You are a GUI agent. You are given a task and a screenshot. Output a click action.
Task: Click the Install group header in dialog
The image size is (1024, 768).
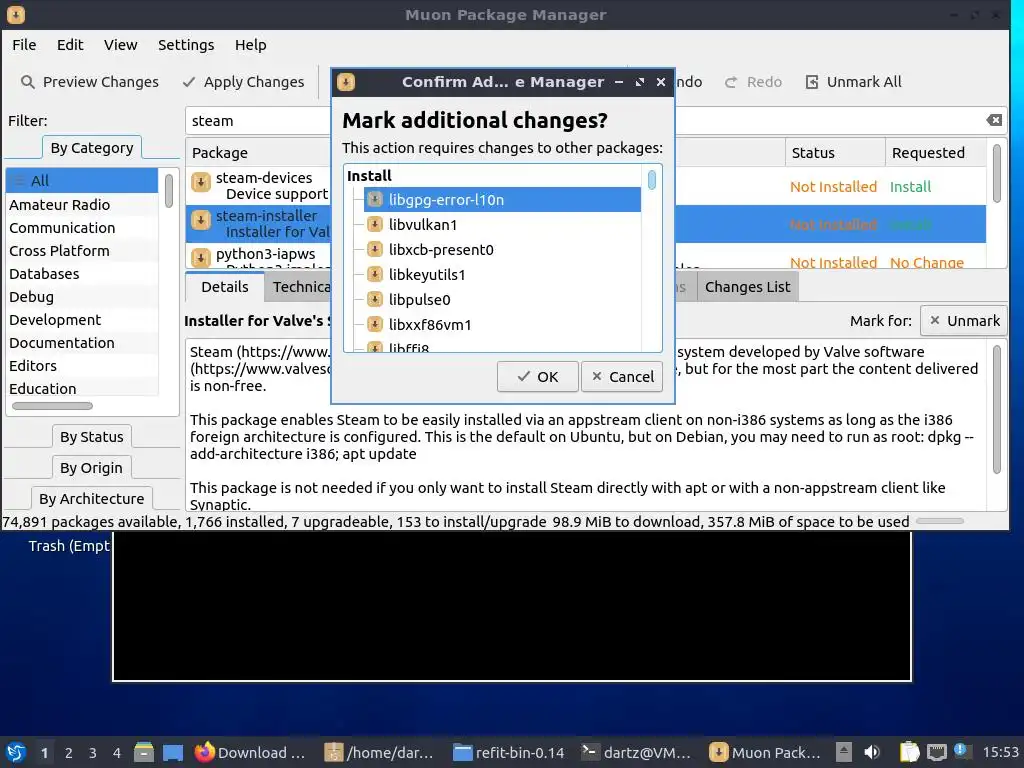[369, 176]
